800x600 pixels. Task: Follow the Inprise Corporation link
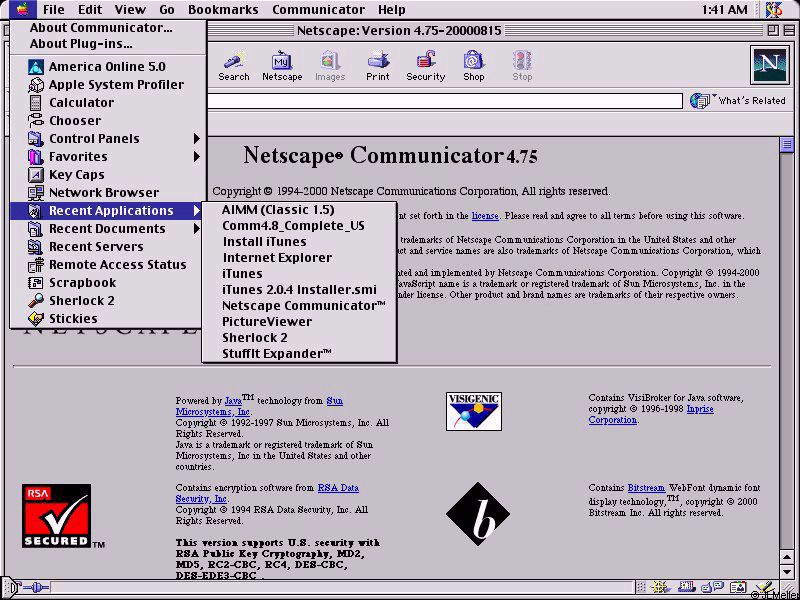tap(651, 414)
